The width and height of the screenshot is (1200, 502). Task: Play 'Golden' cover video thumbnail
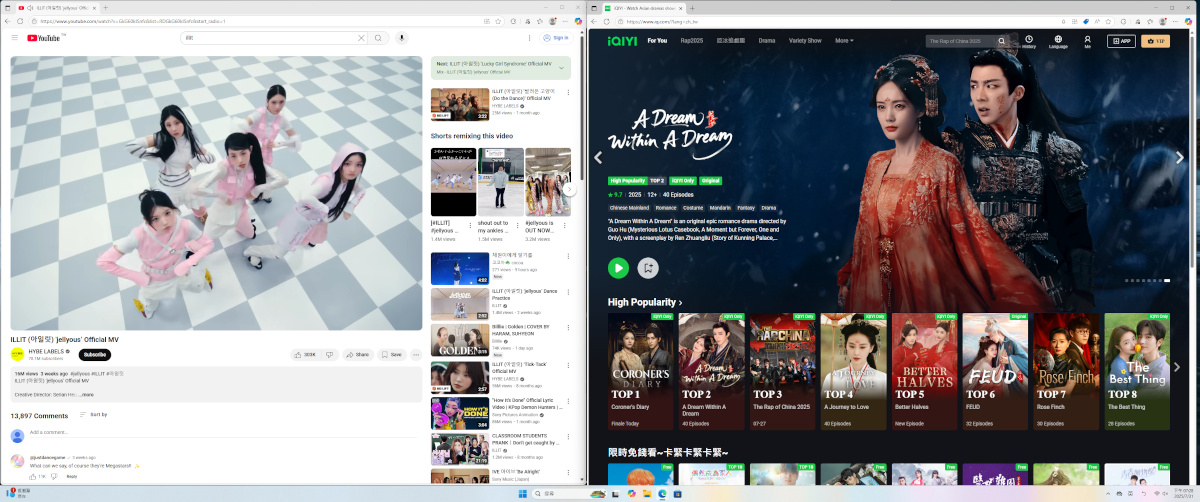(x=460, y=340)
